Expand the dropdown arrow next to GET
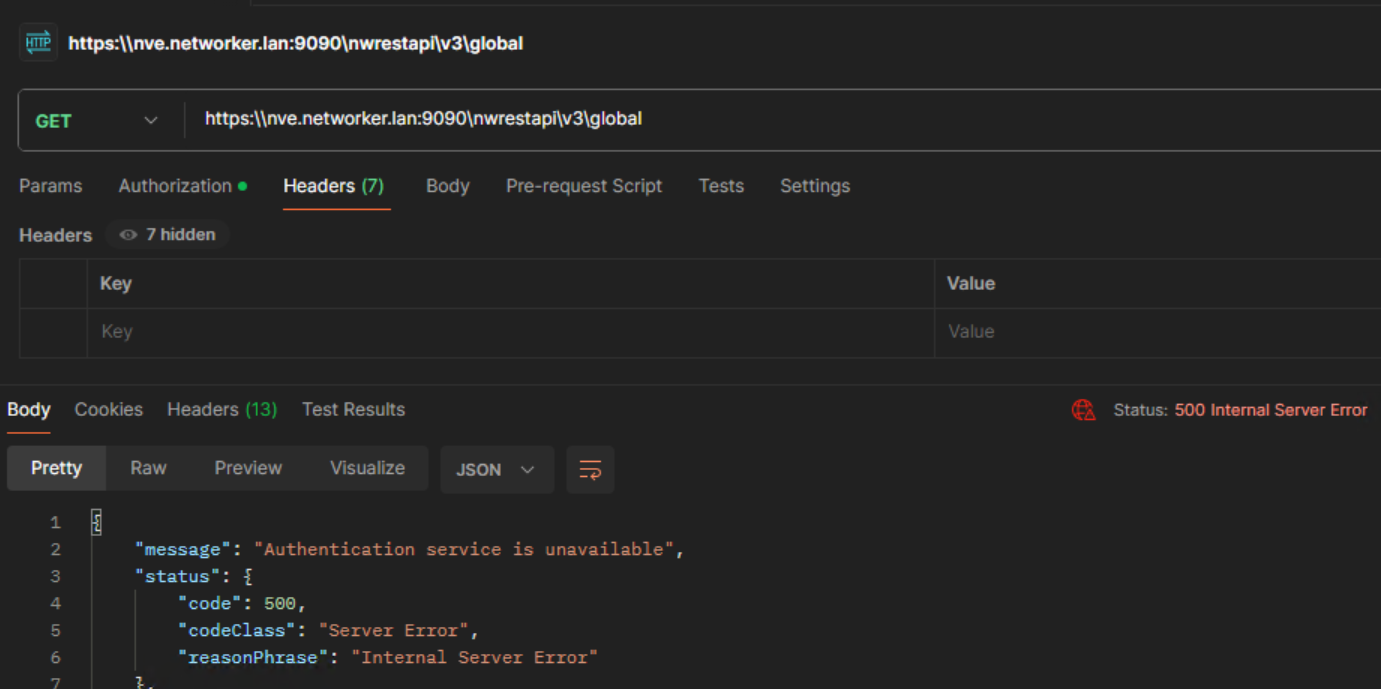The width and height of the screenshot is (1381, 689). [150, 118]
